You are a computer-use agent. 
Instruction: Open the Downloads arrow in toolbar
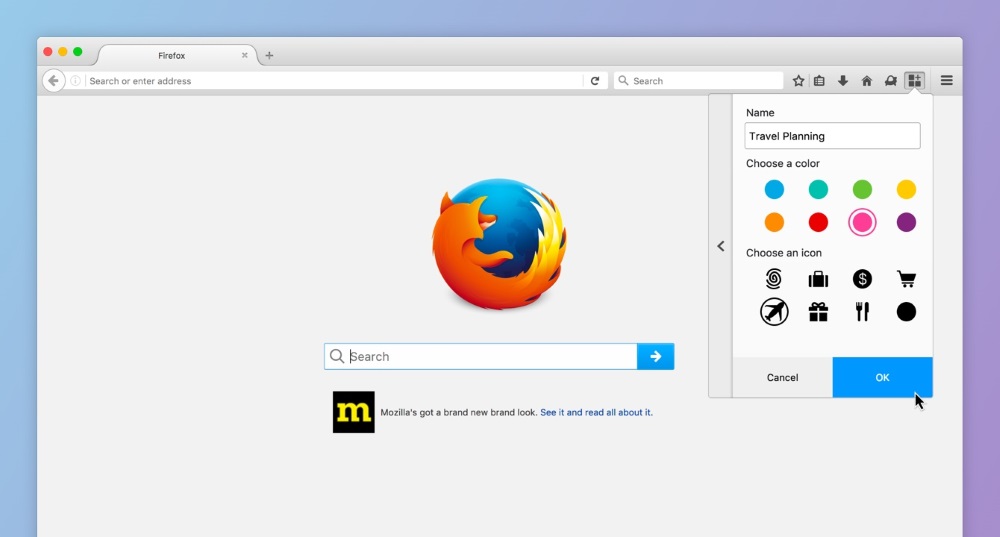[x=843, y=81]
